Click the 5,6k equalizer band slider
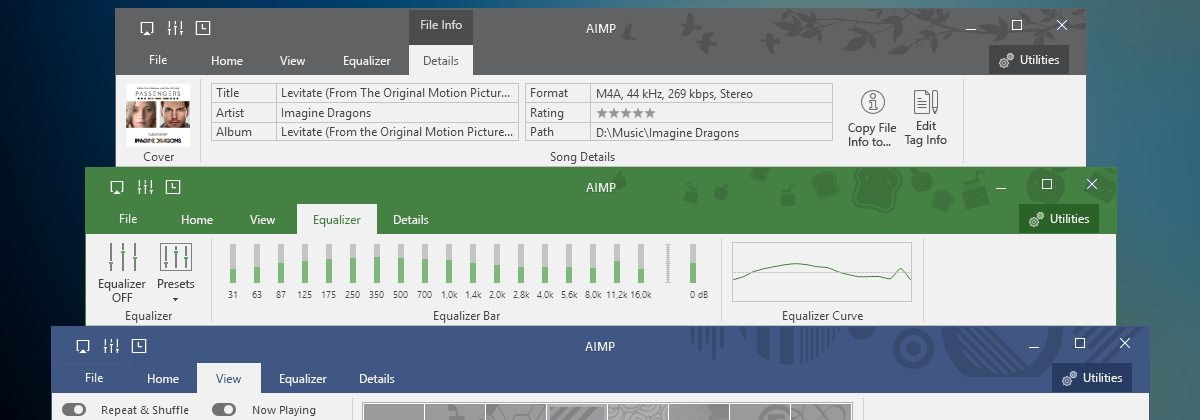1200x420 pixels. point(569,263)
